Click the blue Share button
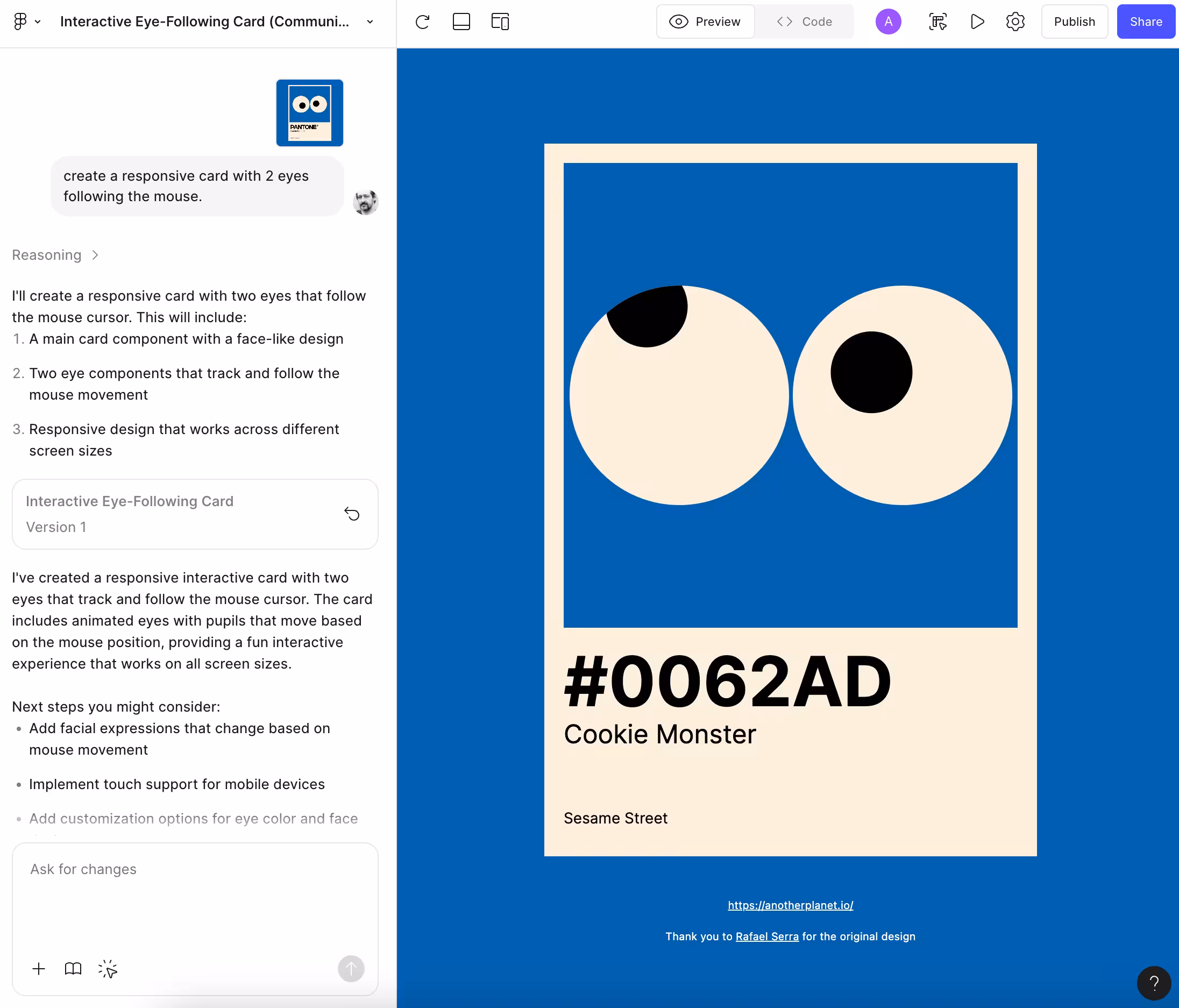1179x1008 pixels. (1146, 22)
